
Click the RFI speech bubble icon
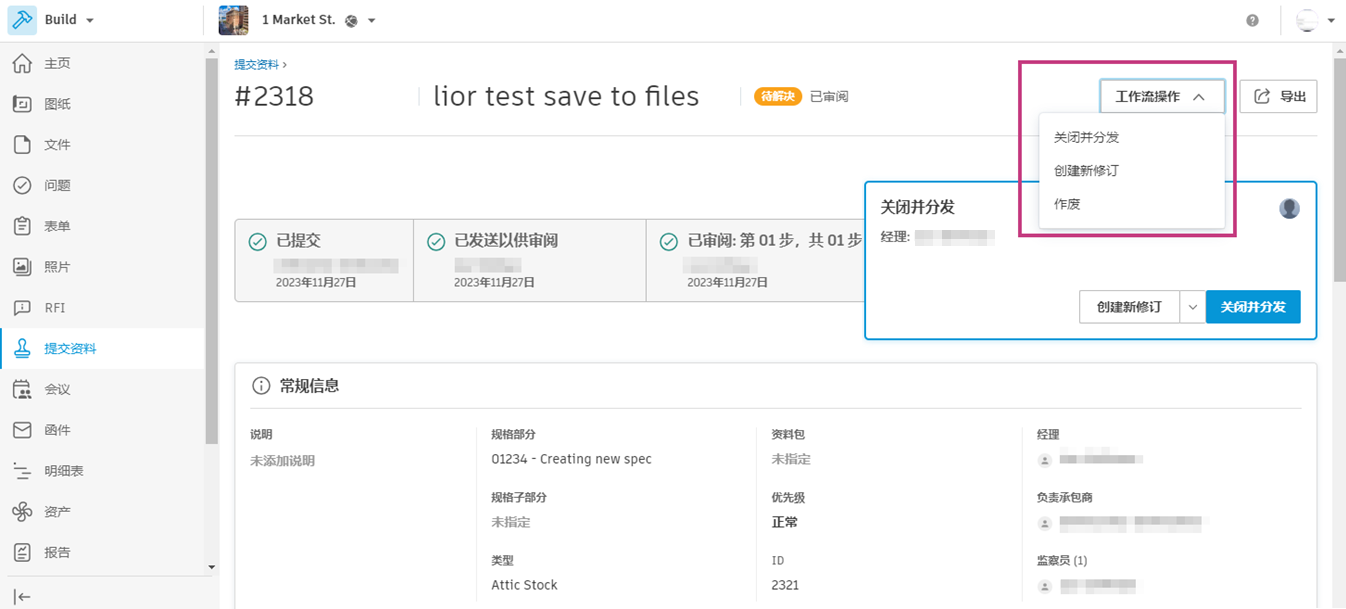click(22, 308)
